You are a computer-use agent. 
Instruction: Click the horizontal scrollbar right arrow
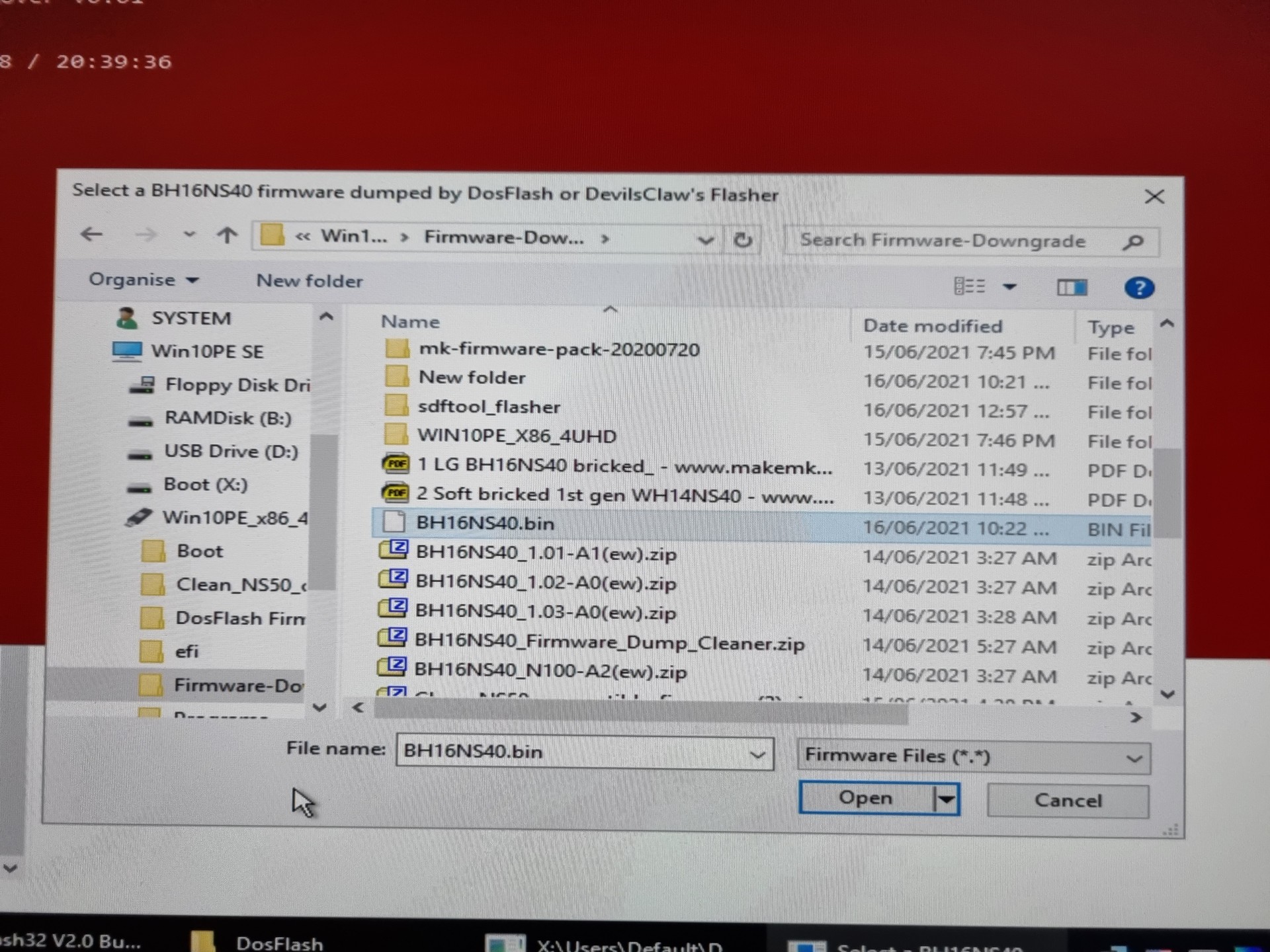coord(1136,717)
